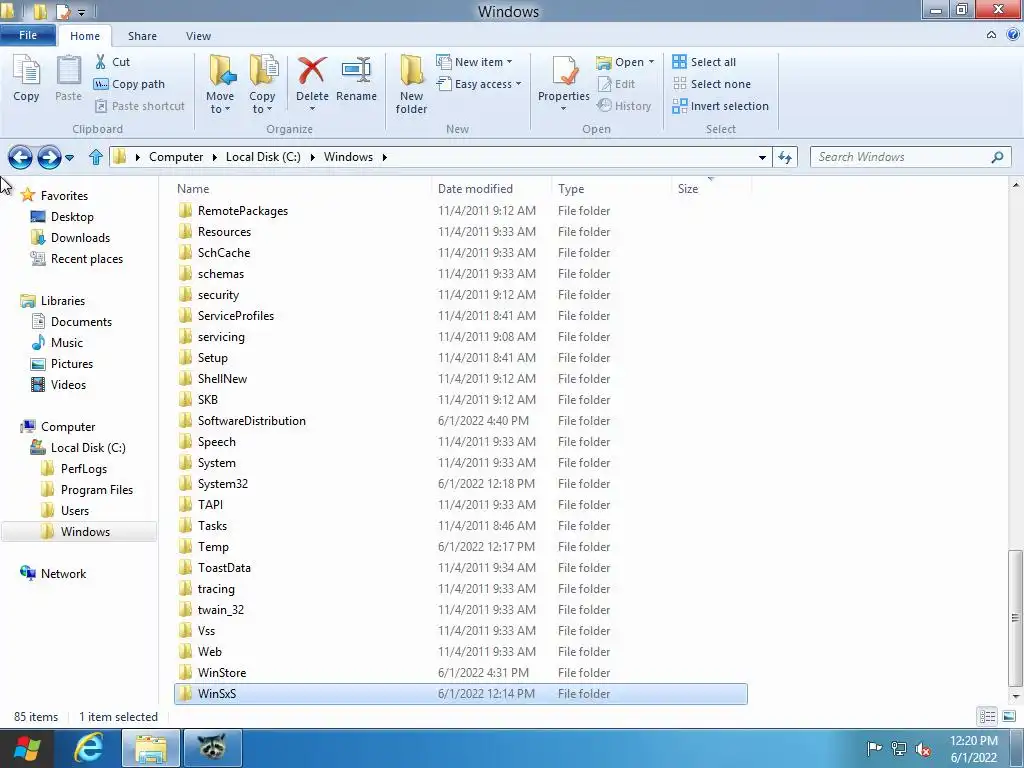This screenshot has height=768, width=1024.
Task: Select Desktop under Favorites
Action: click(x=72, y=217)
